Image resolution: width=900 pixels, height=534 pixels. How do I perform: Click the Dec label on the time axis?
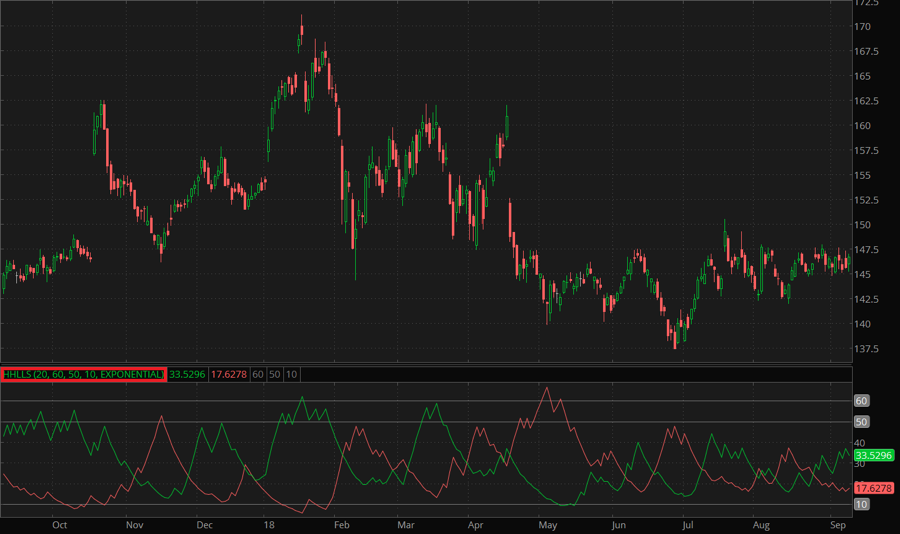pos(204,524)
